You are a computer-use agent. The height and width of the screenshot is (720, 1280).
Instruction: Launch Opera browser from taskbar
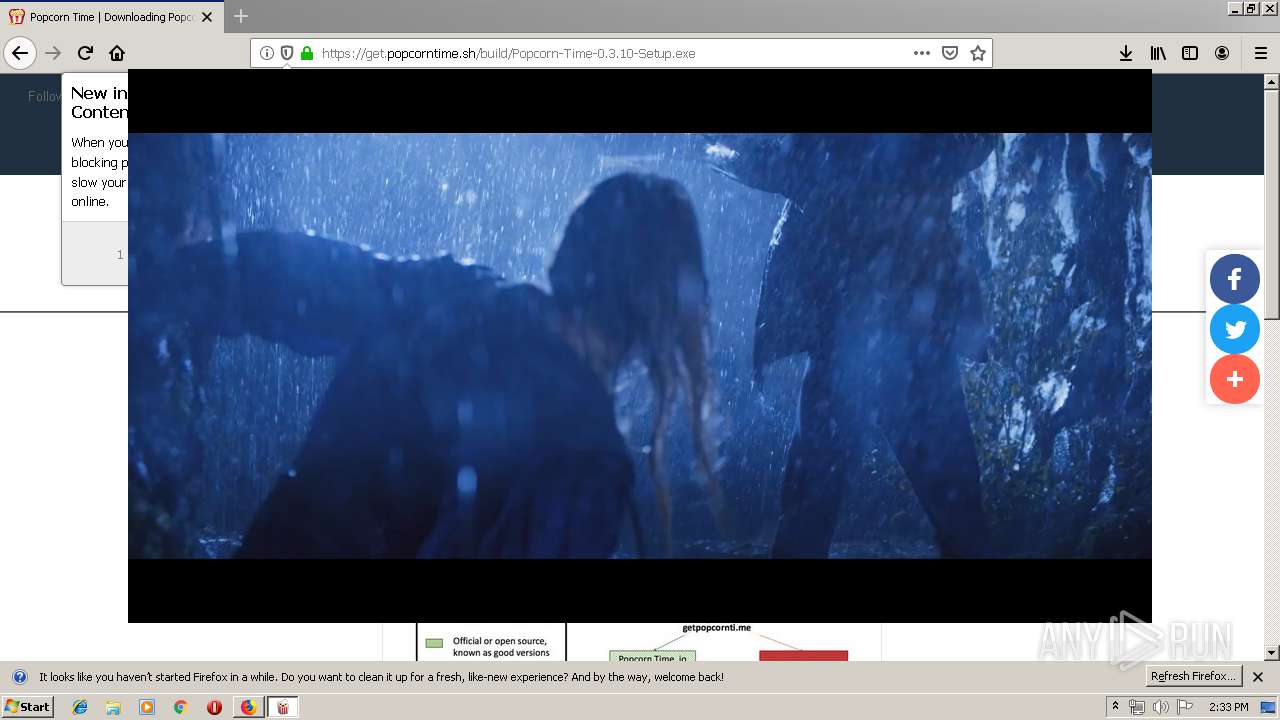pos(214,707)
